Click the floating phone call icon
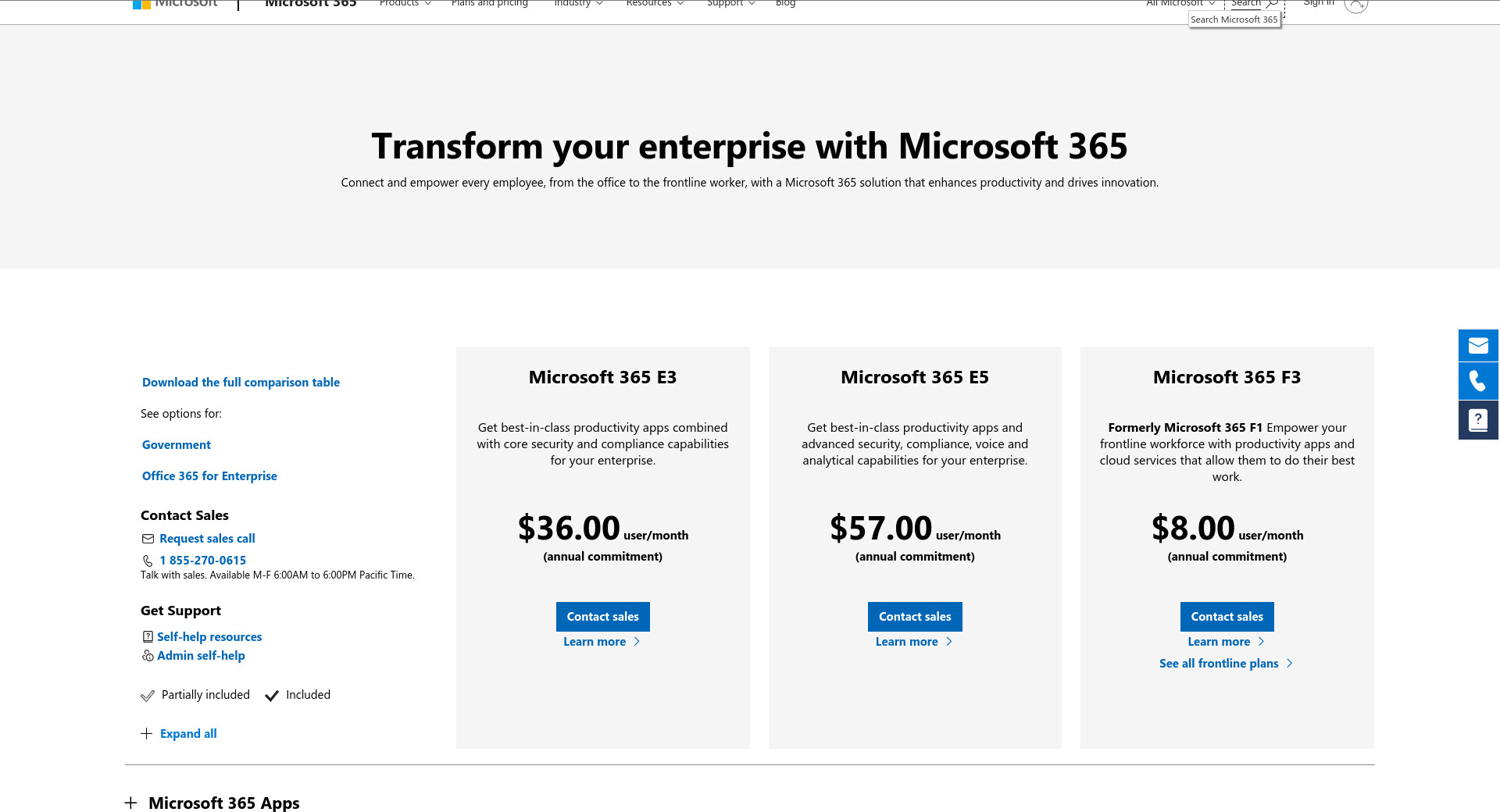1500x812 pixels. pos(1477,381)
